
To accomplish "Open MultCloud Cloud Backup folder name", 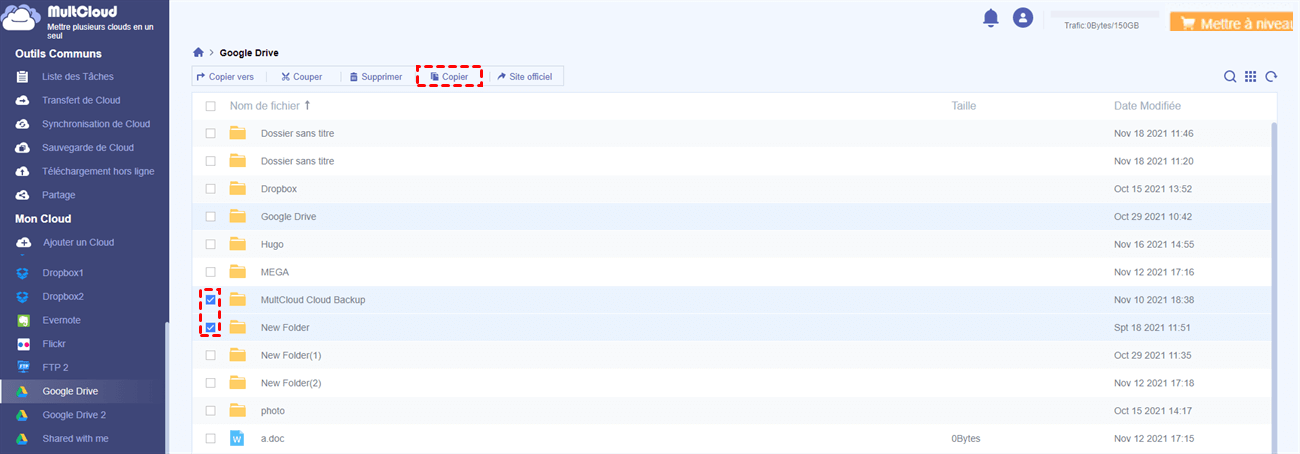I will coord(313,299).
